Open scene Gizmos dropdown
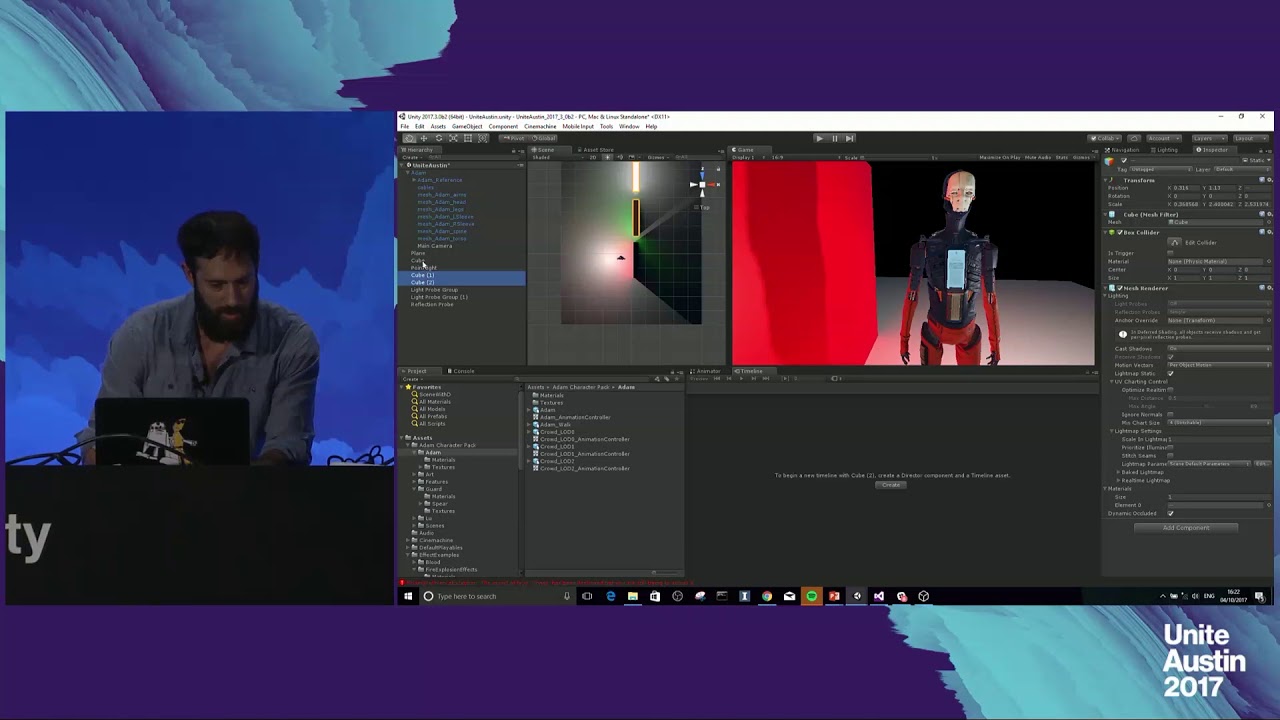Viewport: 1280px width, 720px height. (x=657, y=157)
